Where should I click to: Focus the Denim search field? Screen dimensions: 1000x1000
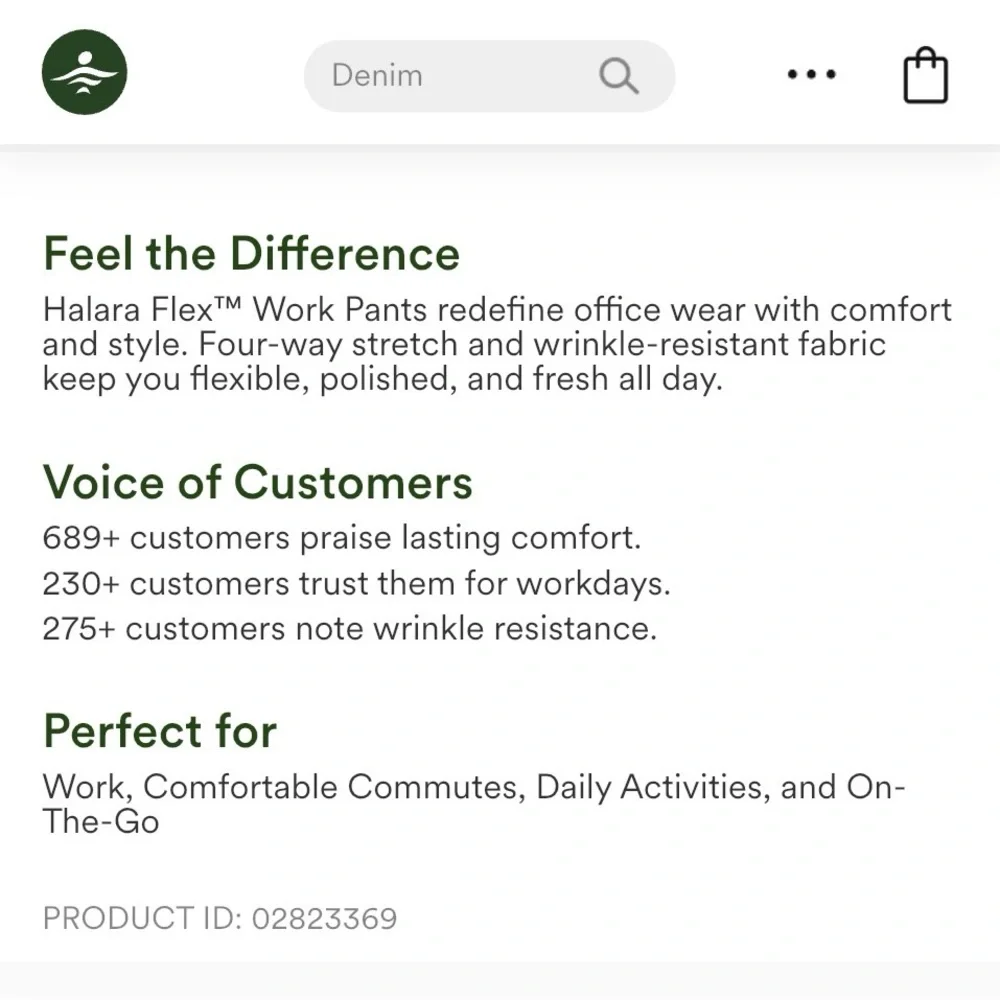point(460,76)
